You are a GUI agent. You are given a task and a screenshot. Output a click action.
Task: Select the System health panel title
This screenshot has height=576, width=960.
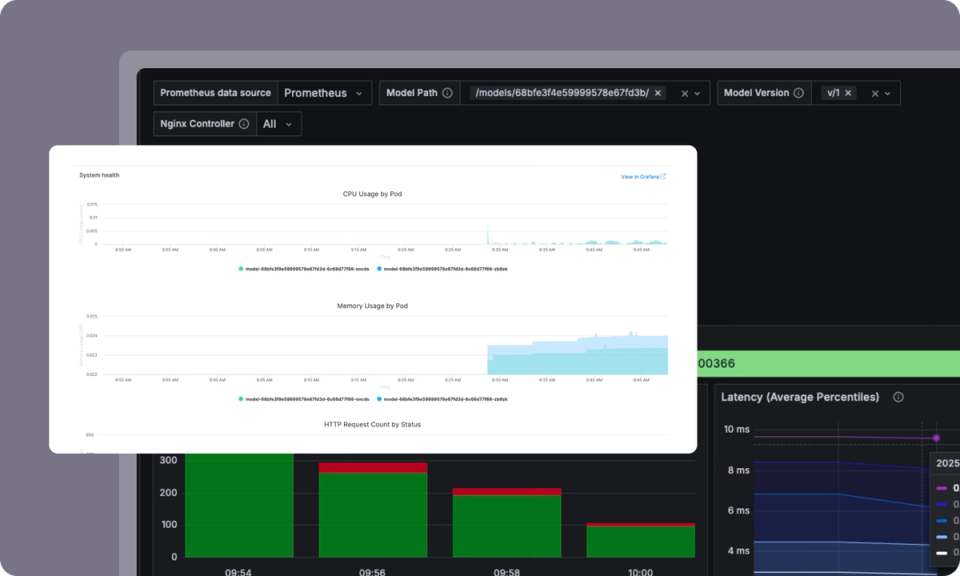pyautogui.click(x=101, y=175)
